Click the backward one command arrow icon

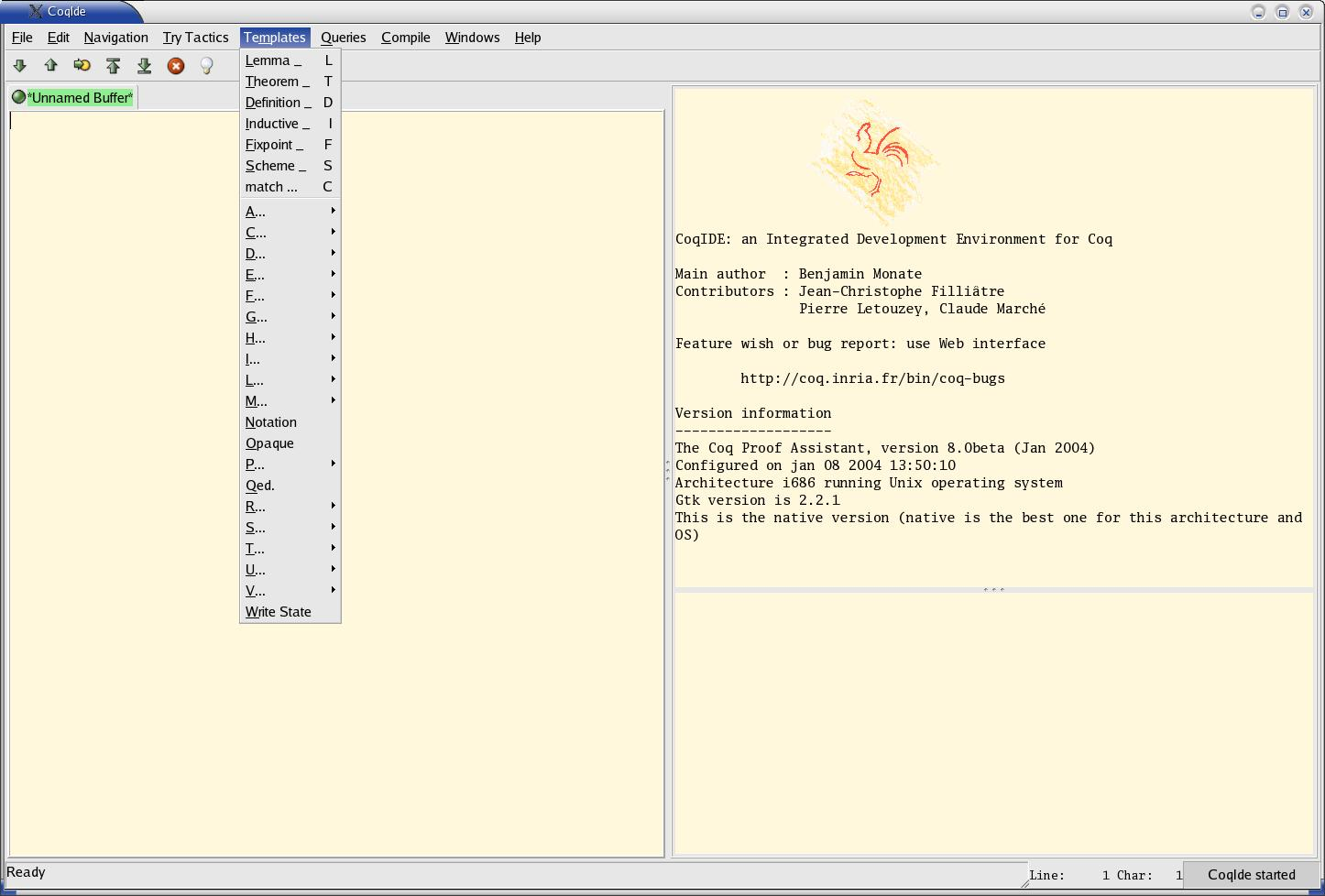(x=50, y=65)
